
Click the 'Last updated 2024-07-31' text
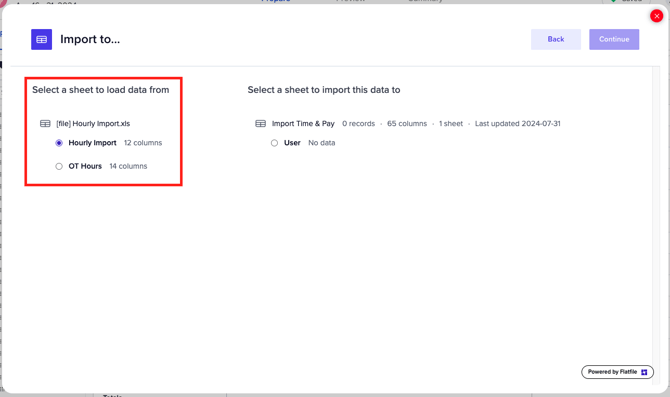click(517, 124)
